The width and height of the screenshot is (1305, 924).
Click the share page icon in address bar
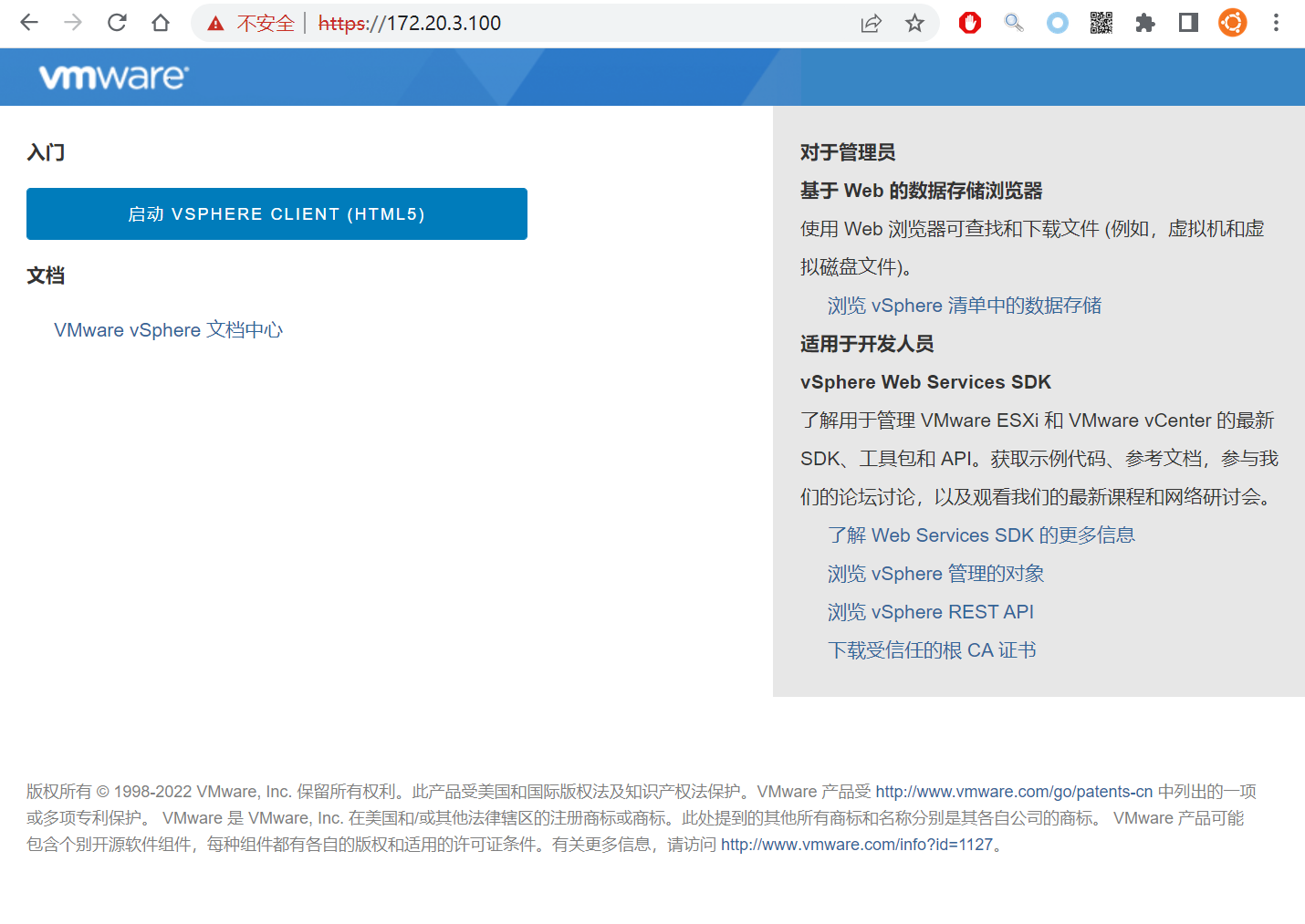[872, 24]
